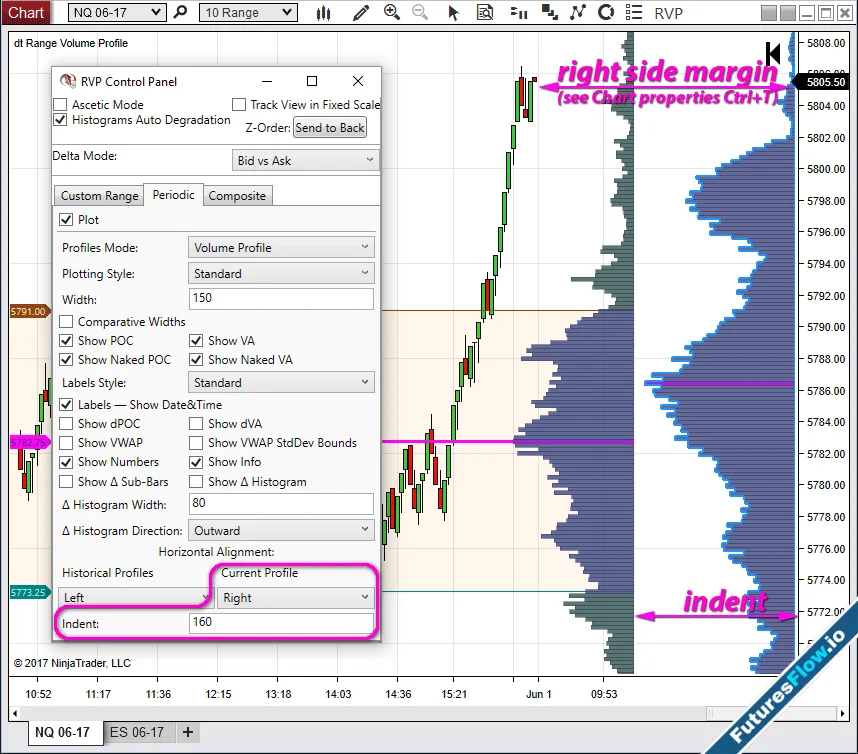Image resolution: width=858 pixels, height=754 pixels.
Task: Switch to Custom Range tab
Action: pyautogui.click(x=99, y=196)
